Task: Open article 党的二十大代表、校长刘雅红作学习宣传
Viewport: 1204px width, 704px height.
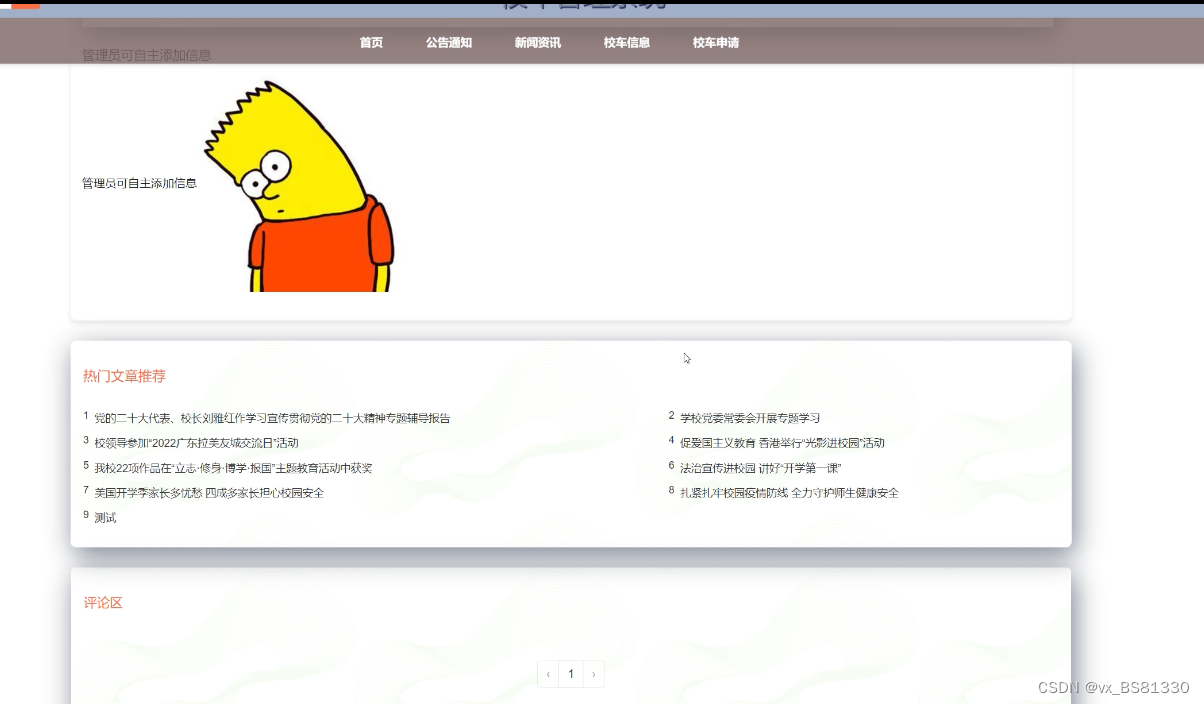Action: [272, 418]
